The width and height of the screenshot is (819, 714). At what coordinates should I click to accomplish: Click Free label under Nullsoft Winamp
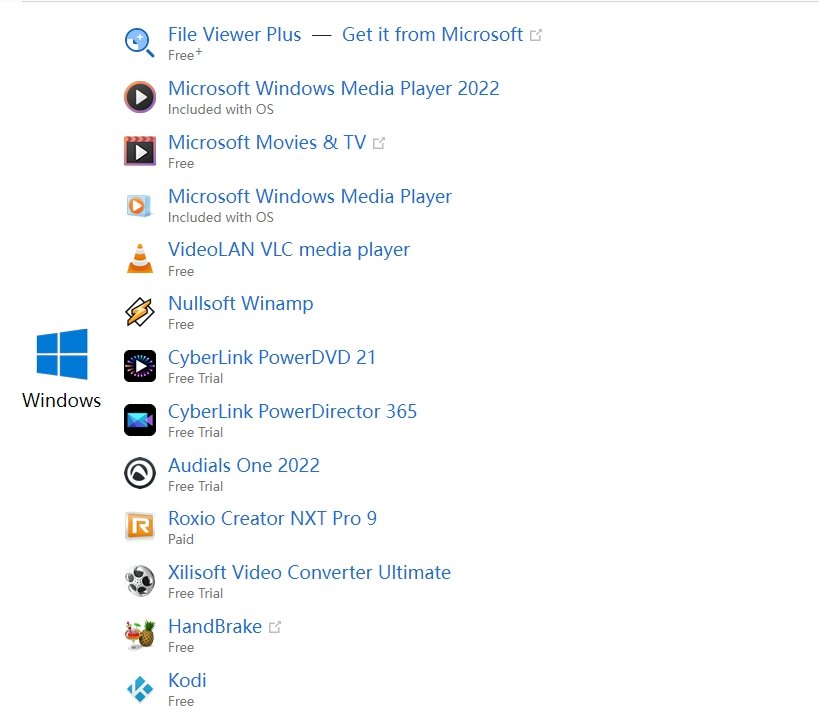tap(181, 325)
